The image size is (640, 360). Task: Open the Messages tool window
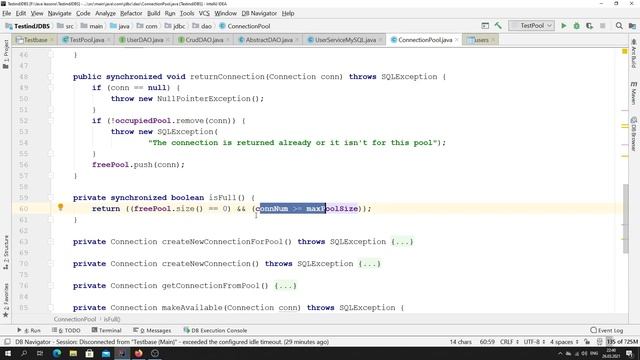(x=152, y=330)
